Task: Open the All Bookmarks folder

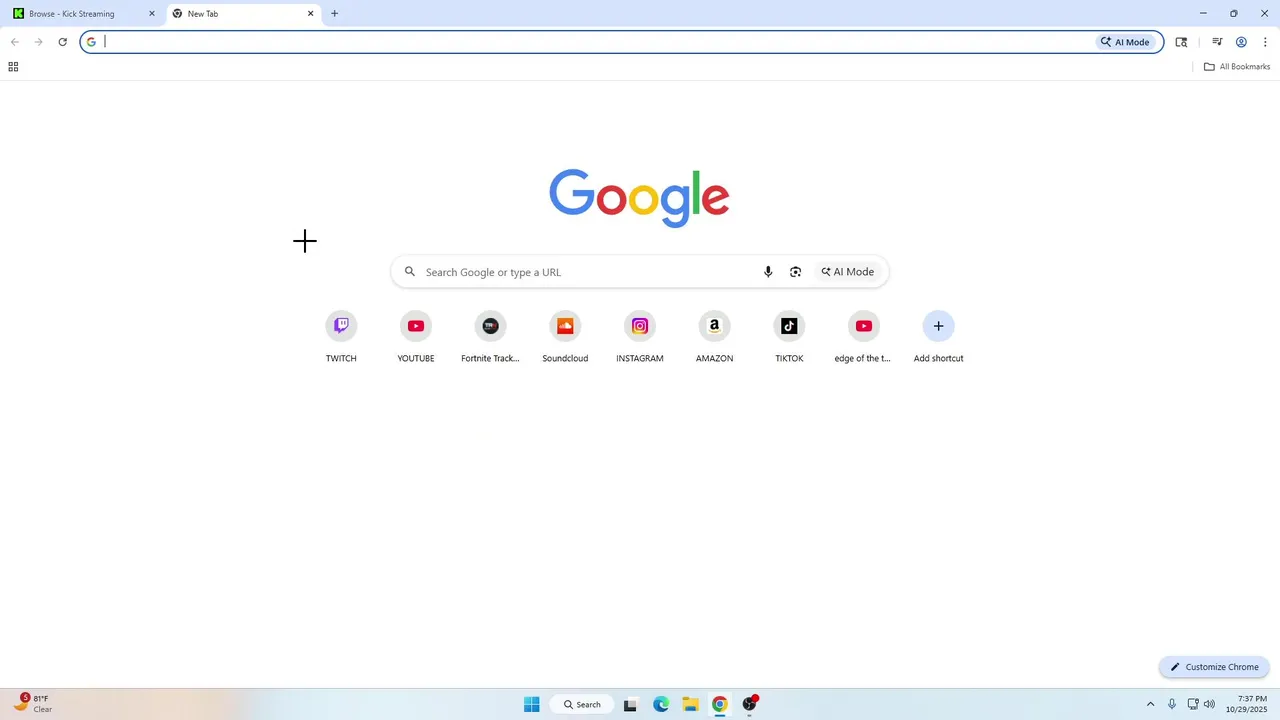Action: (x=1237, y=67)
